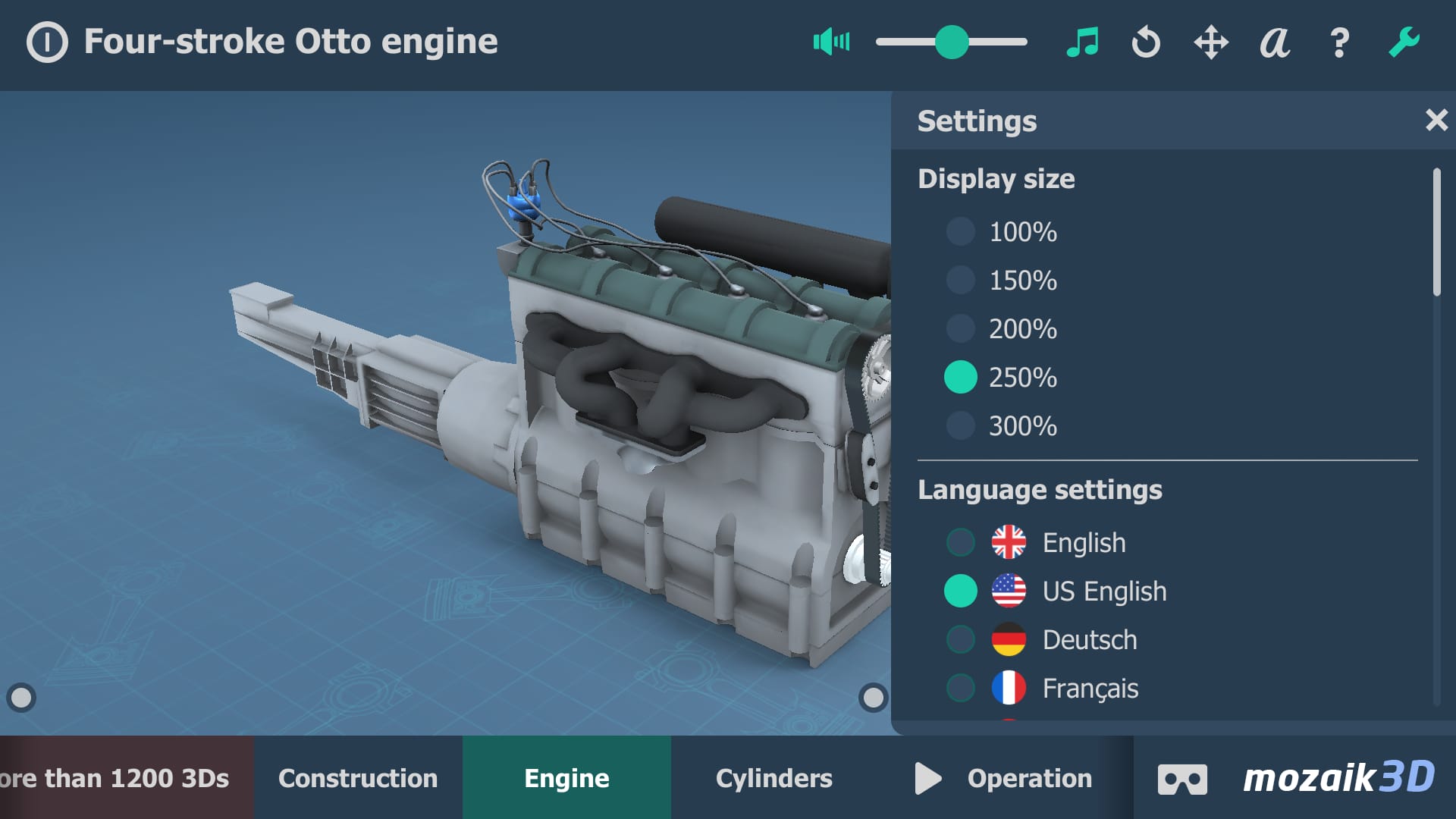
Task: Mute the sound via the speaker icon
Action: [x=831, y=42]
